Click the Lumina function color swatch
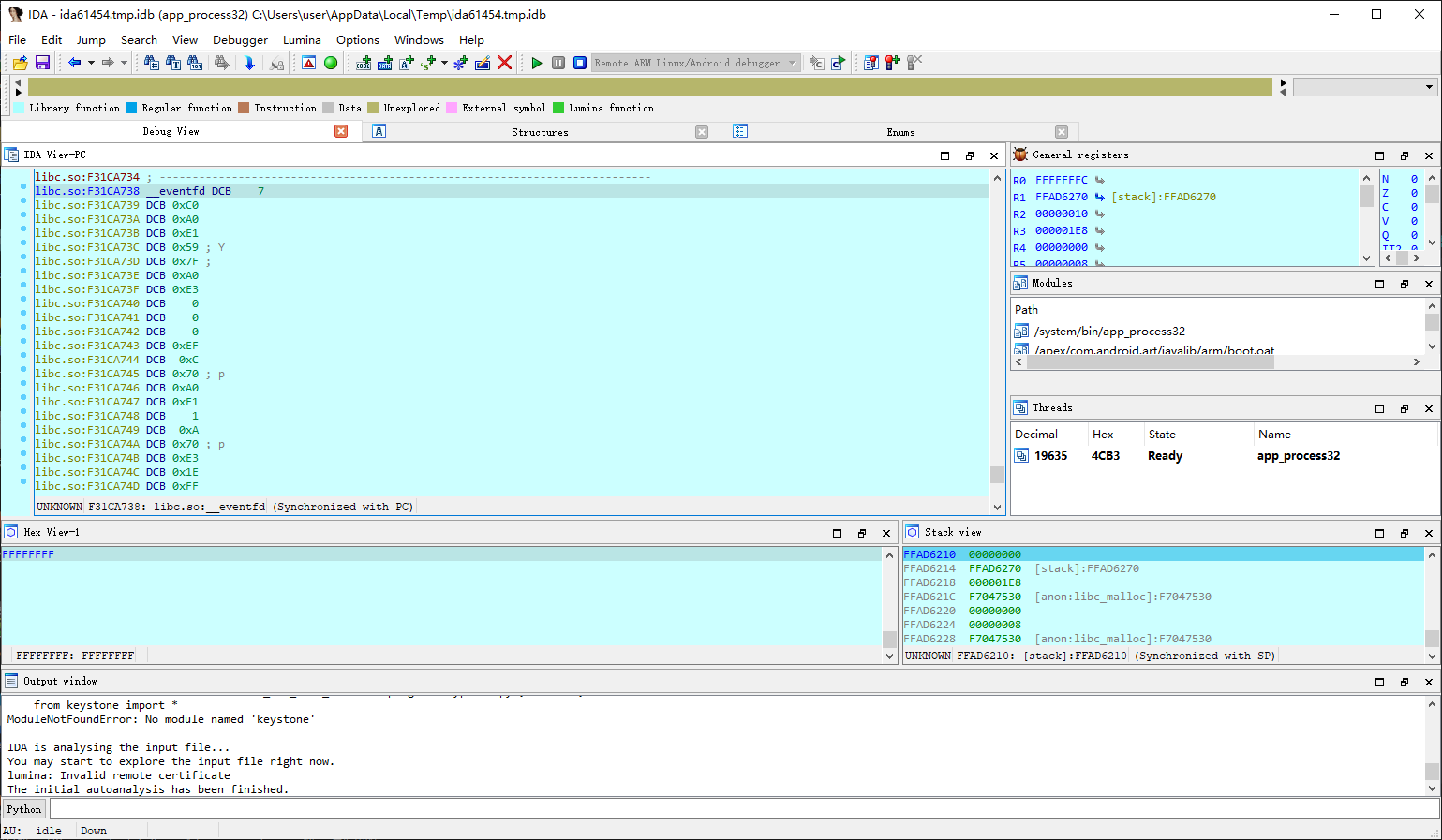 (558, 108)
